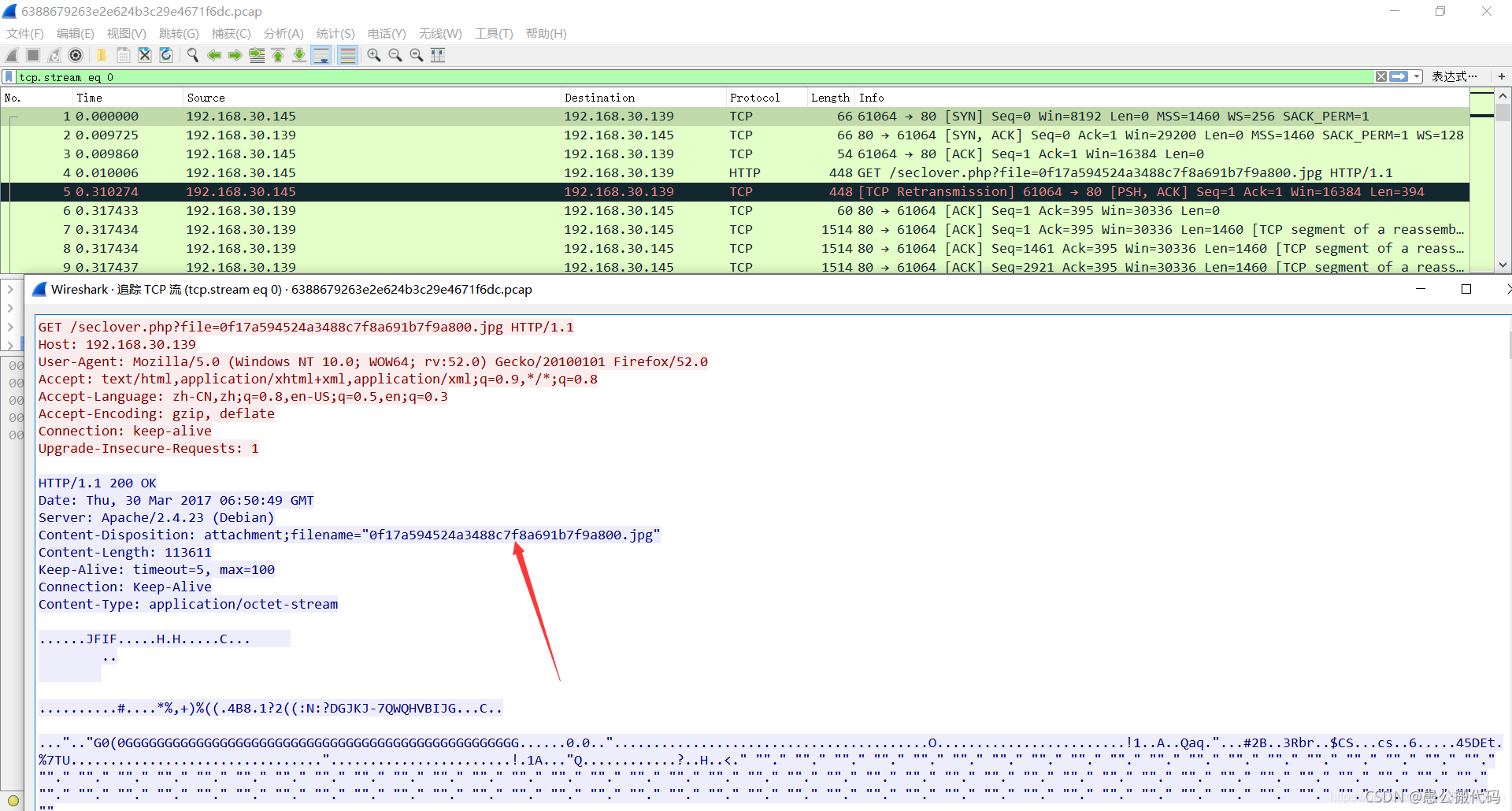Select packet 1 SYN row
The width and height of the screenshot is (1512, 811).
(735, 117)
